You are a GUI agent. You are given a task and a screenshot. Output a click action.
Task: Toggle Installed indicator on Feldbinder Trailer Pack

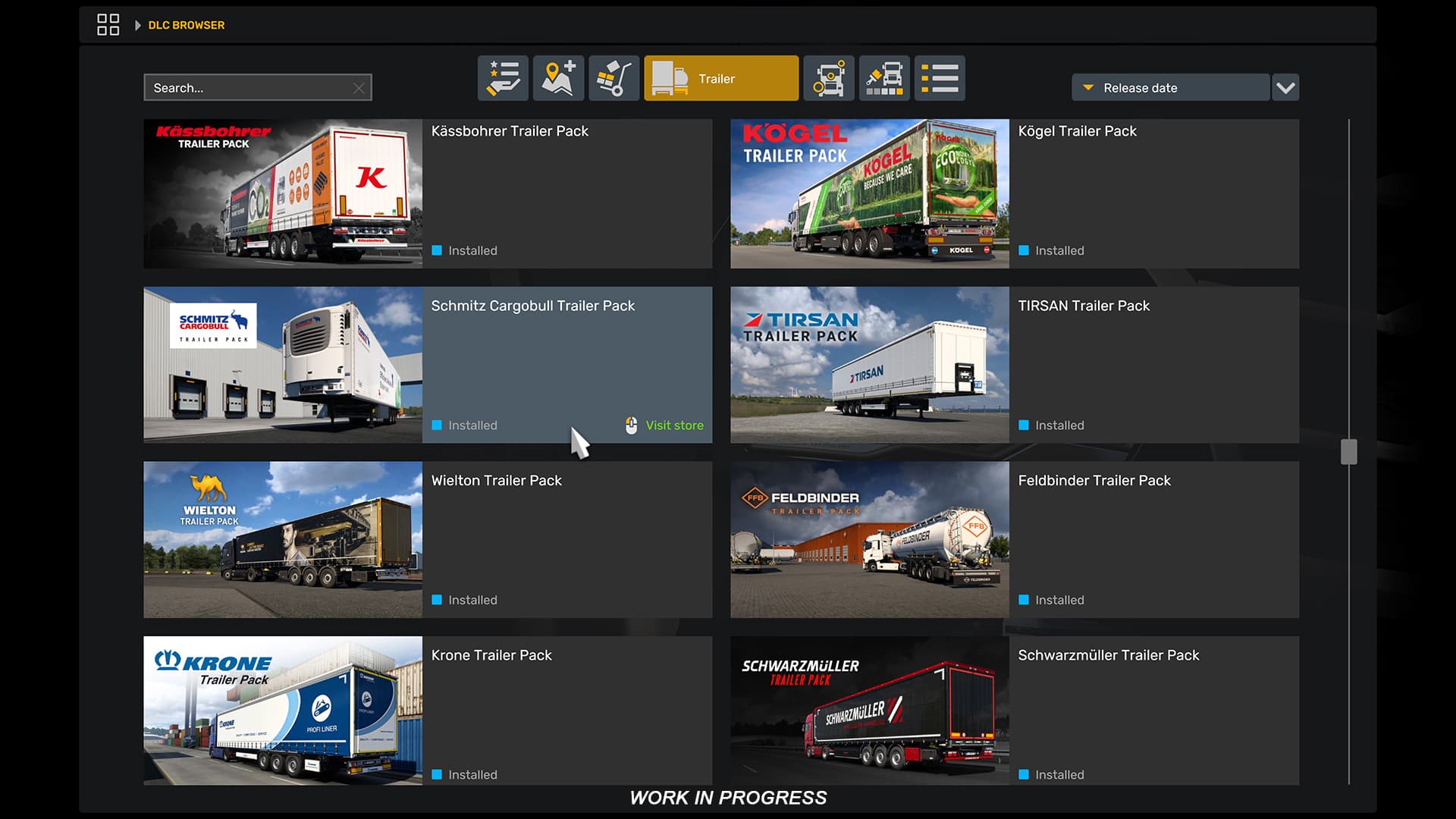(x=1024, y=600)
